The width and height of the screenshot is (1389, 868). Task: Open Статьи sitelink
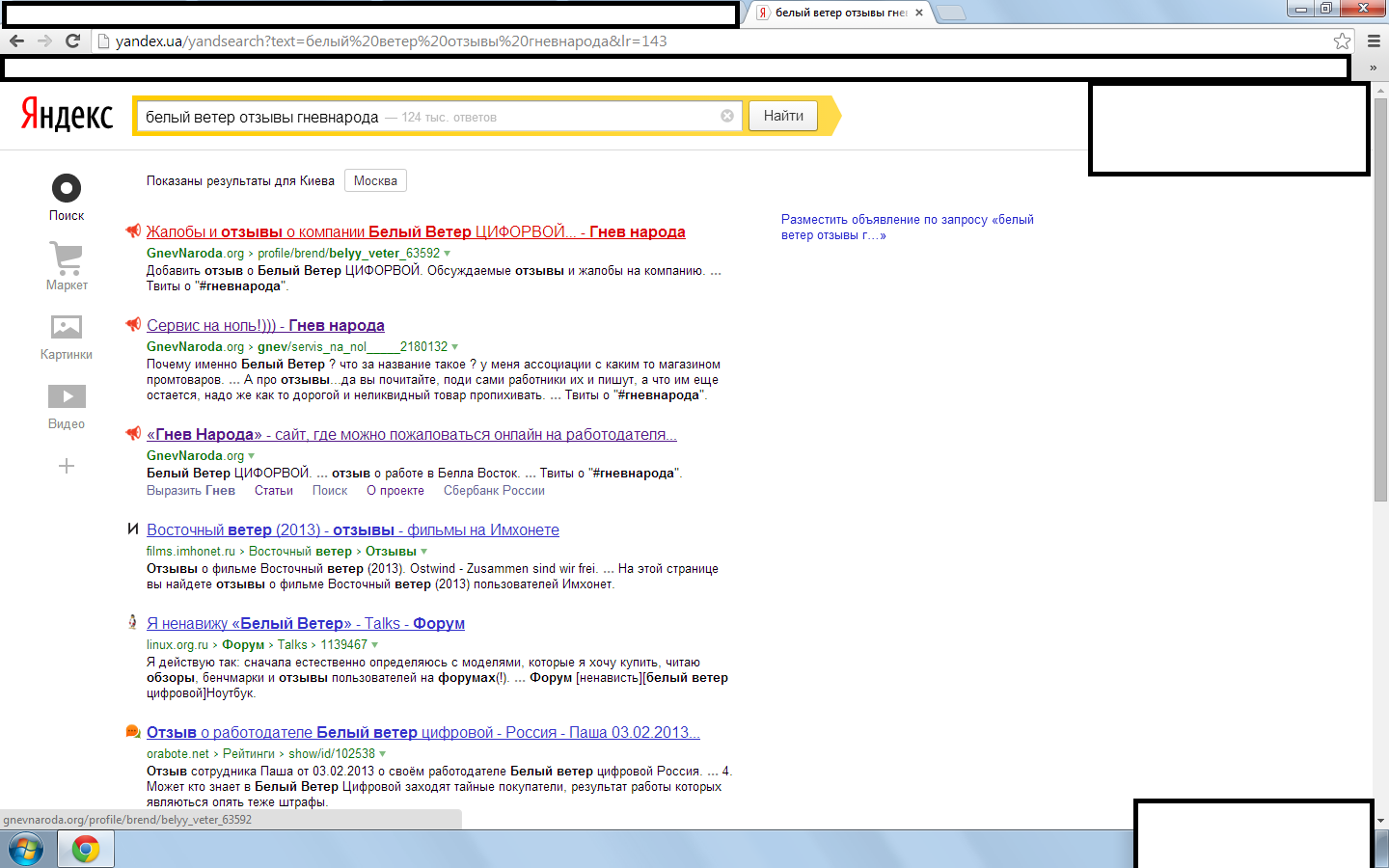[274, 490]
